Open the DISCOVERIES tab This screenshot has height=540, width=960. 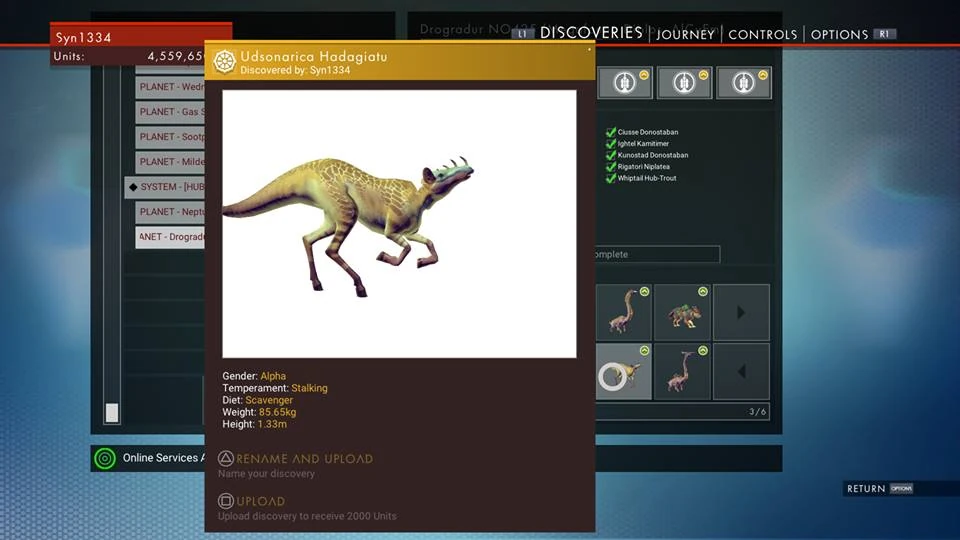(591, 33)
